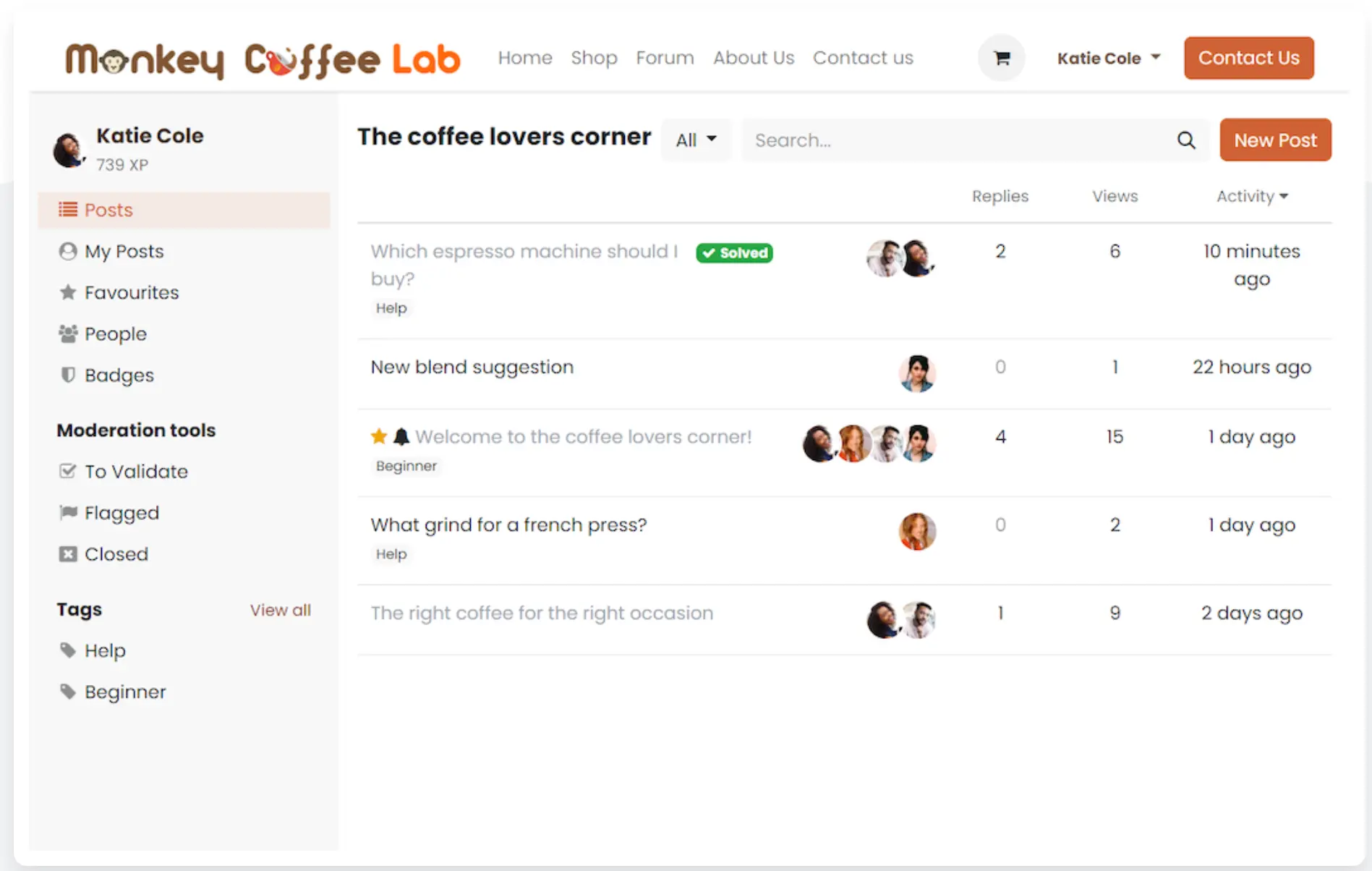Open About Us page
The height and width of the screenshot is (871, 1372).
coord(754,58)
